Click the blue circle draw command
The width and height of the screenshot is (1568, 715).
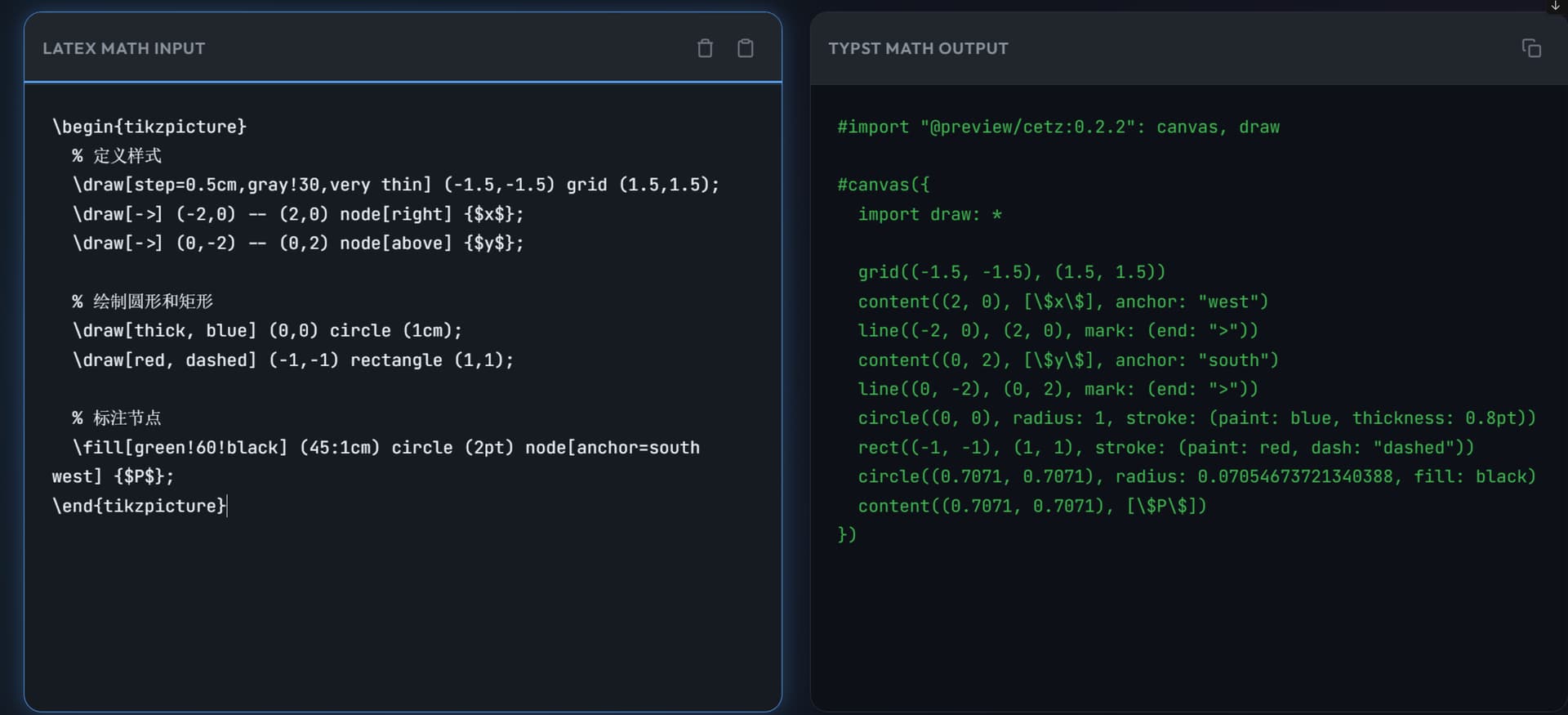267,331
